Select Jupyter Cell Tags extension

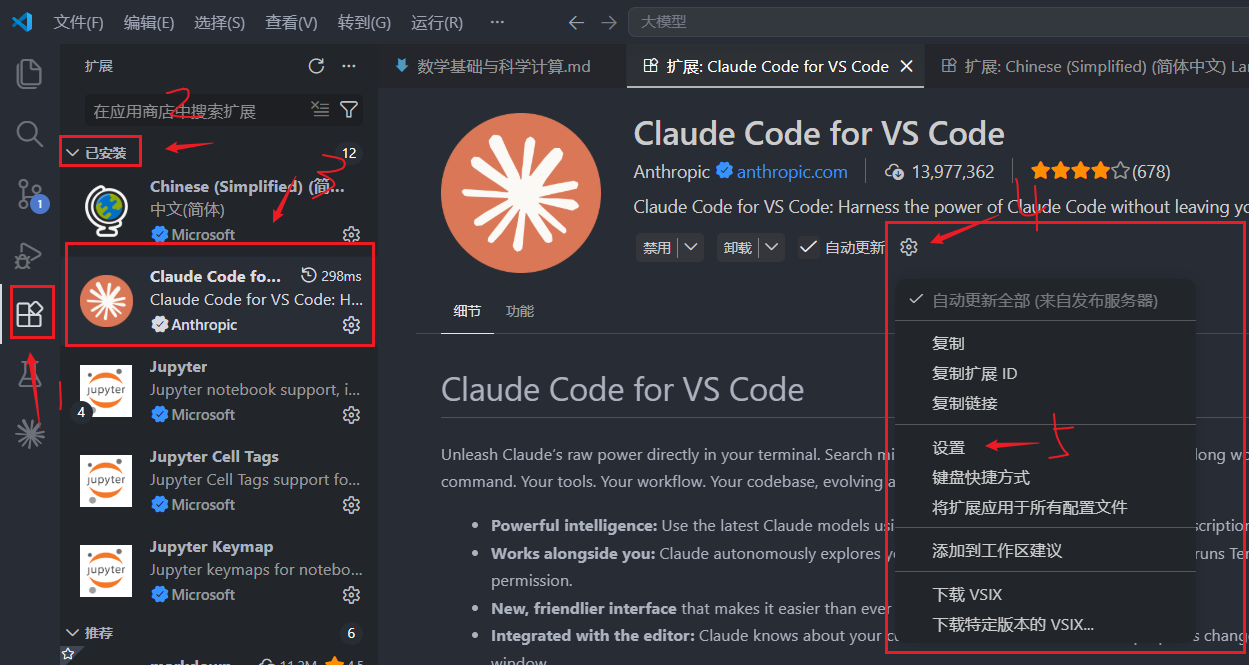[220, 481]
